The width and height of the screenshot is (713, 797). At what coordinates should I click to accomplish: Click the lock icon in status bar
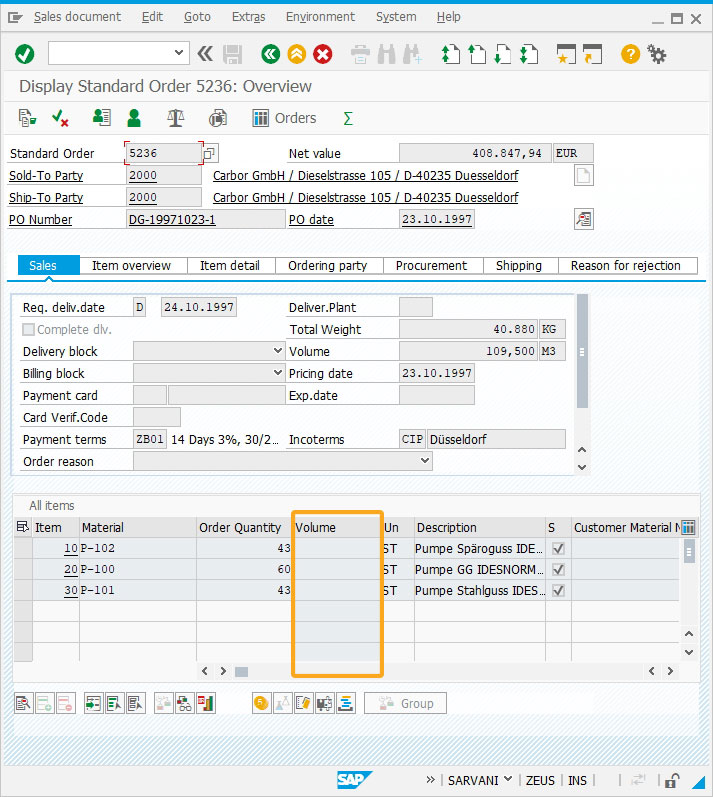[x=672, y=780]
